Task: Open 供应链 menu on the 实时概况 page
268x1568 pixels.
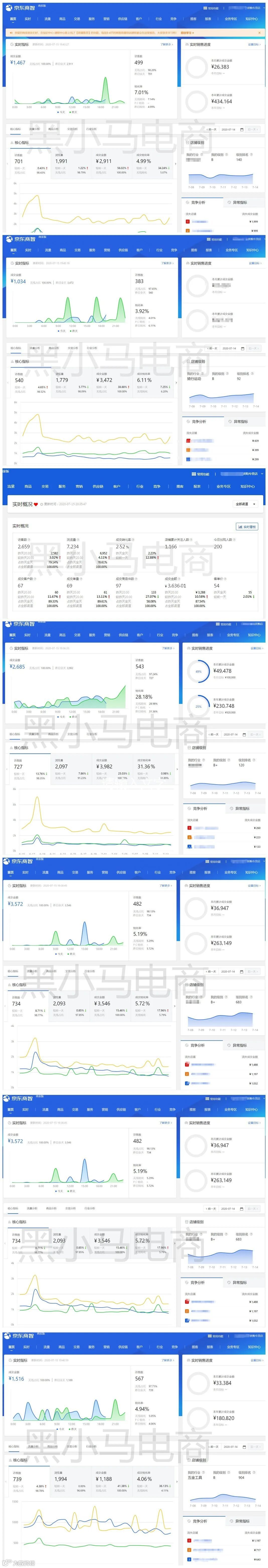Action: (98, 486)
